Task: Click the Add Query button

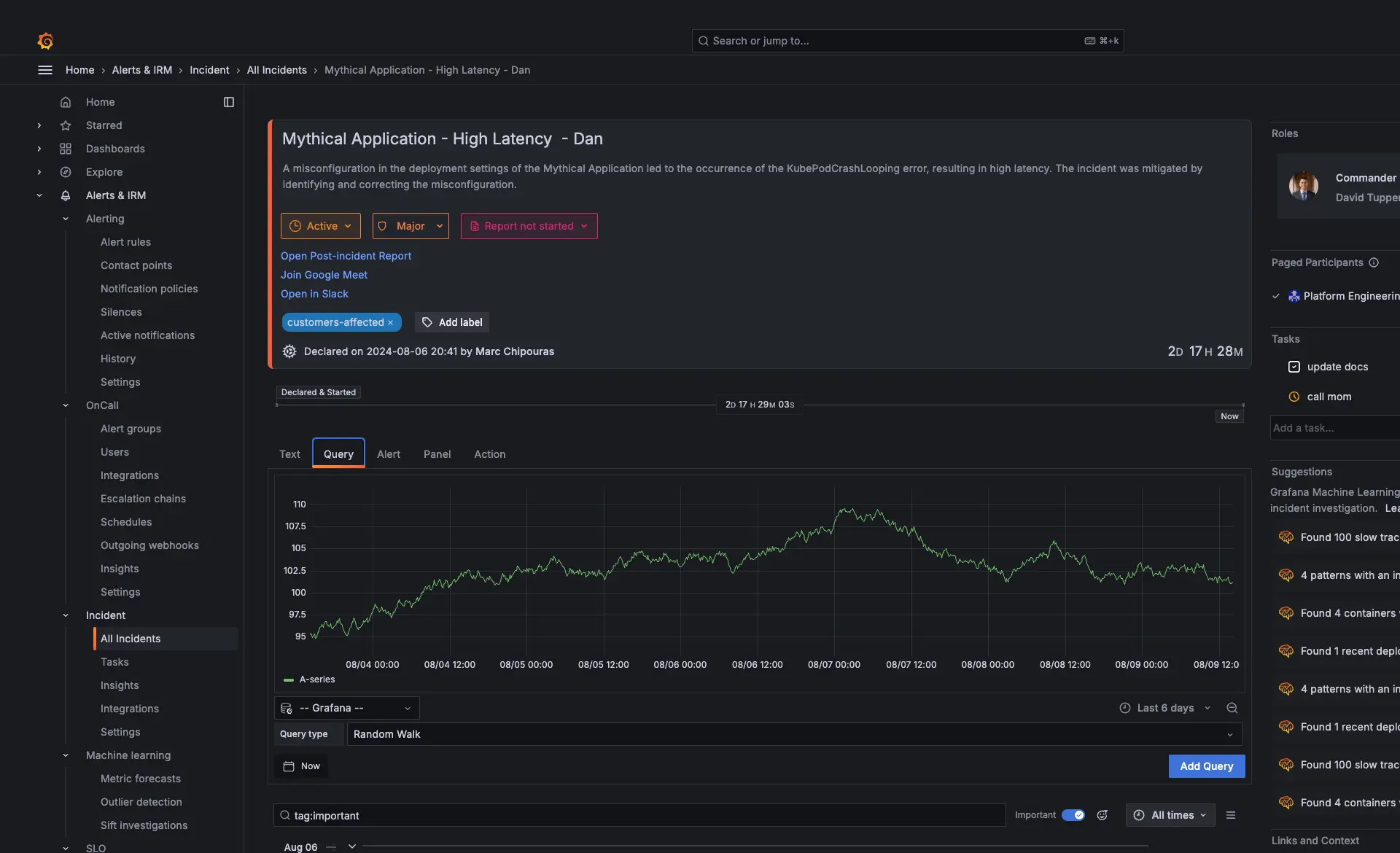Action: pos(1207,766)
